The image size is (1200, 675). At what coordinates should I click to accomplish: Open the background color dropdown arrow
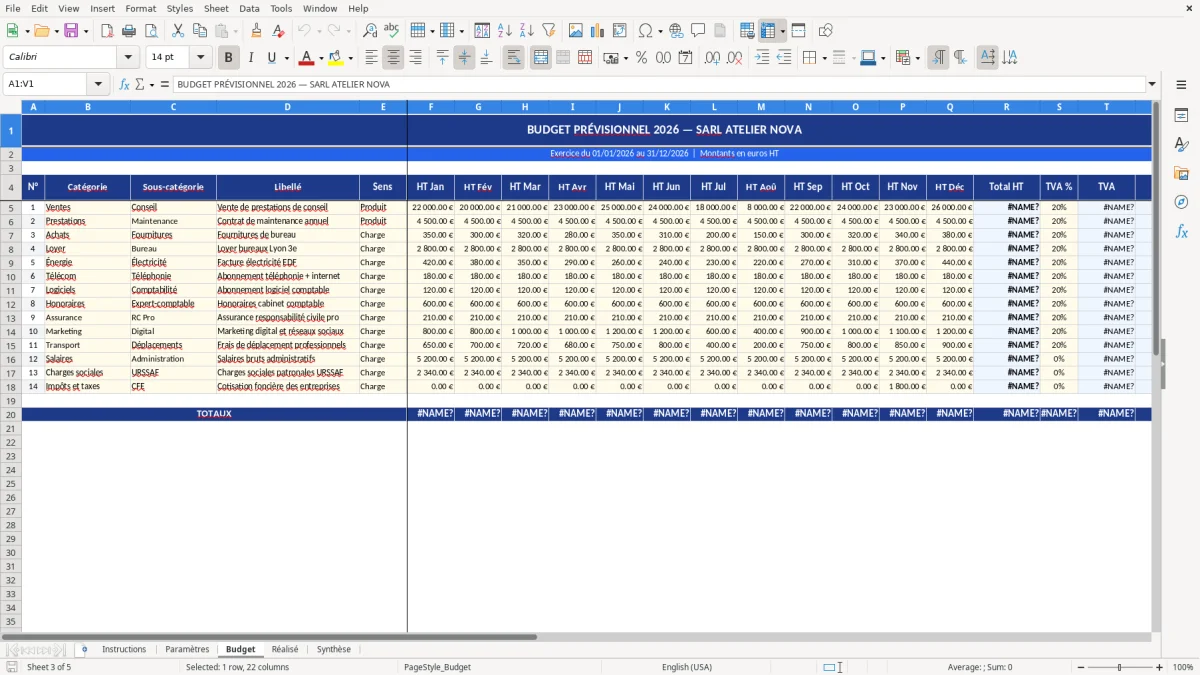pos(350,58)
